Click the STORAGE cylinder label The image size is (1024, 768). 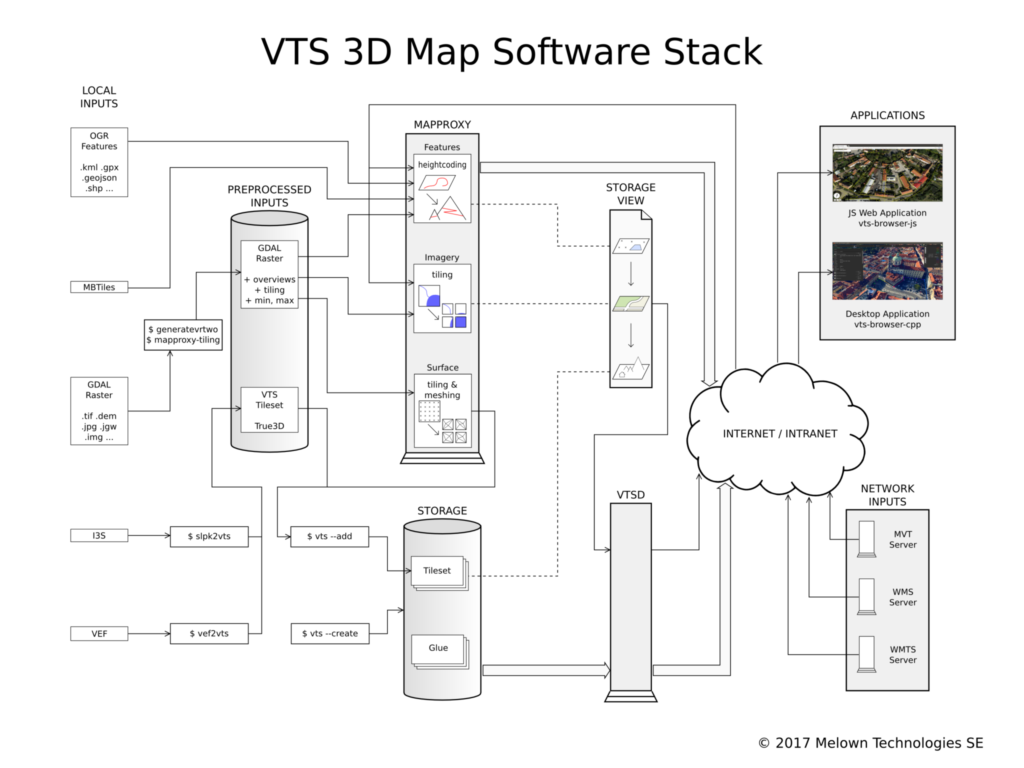point(442,511)
